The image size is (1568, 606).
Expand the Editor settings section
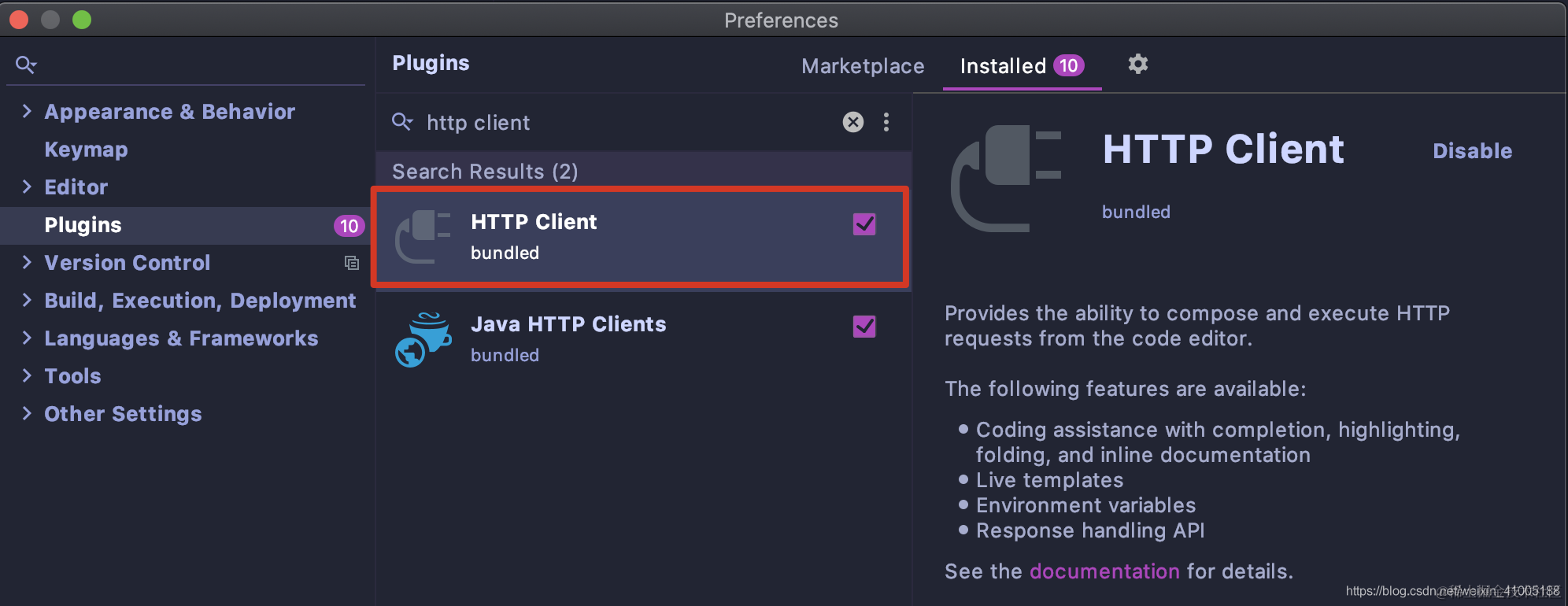click(x=27, y=187)
